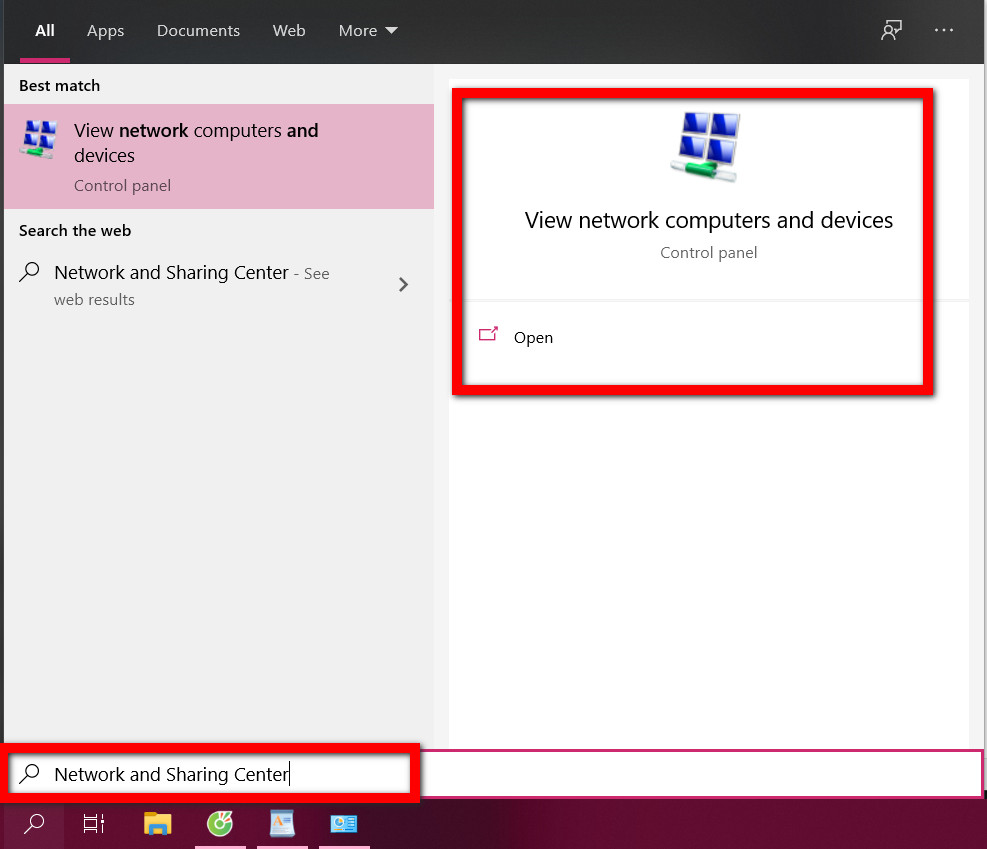Click the Control panel subtitle in preview pane
The width and height of the screenshot is (987, 849).
click(709, 252)
